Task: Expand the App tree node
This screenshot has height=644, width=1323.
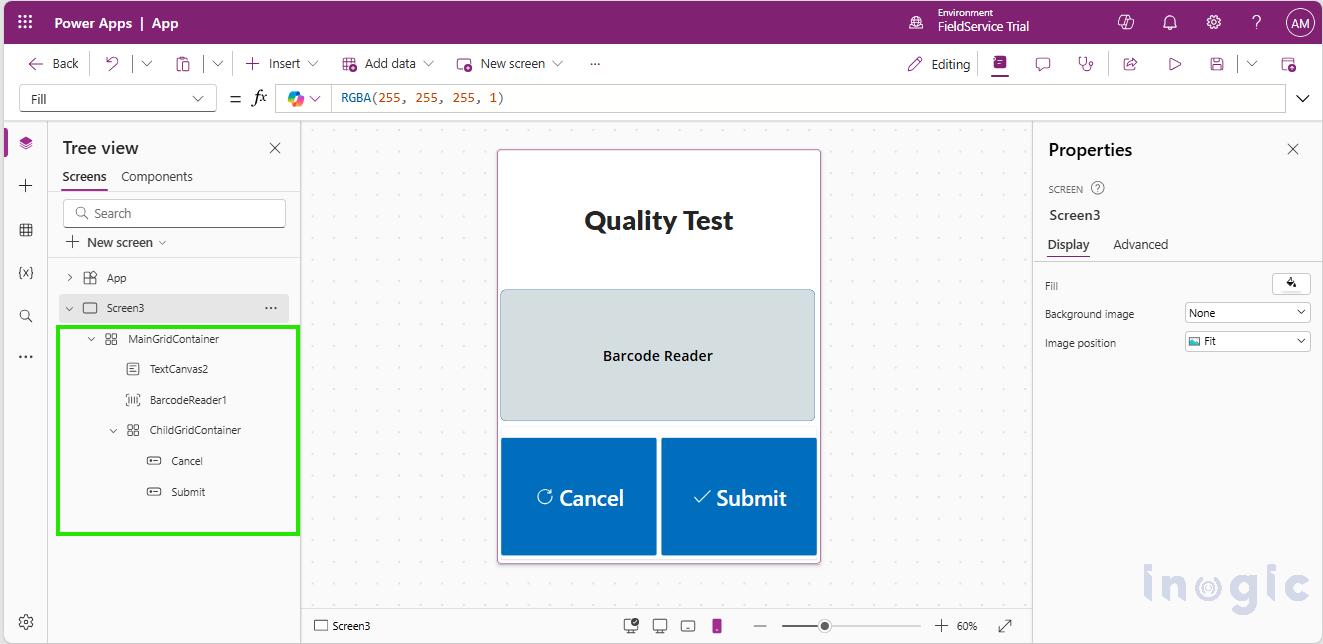Action: 68,277
